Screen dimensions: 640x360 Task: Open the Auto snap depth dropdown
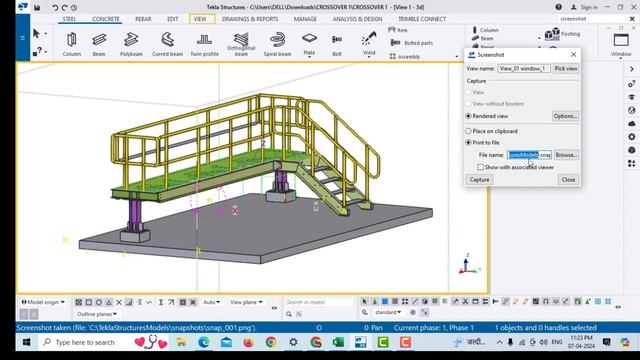[211, 302]
